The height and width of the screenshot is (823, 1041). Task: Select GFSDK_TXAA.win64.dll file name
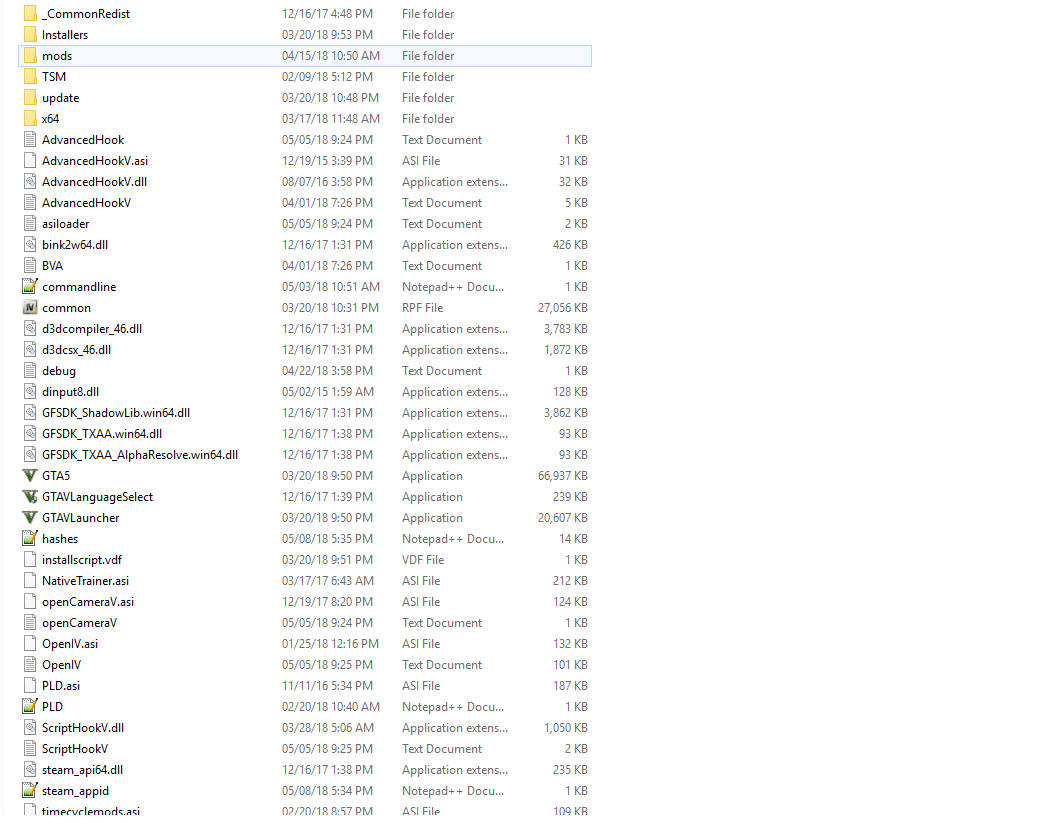pos(102,434)
